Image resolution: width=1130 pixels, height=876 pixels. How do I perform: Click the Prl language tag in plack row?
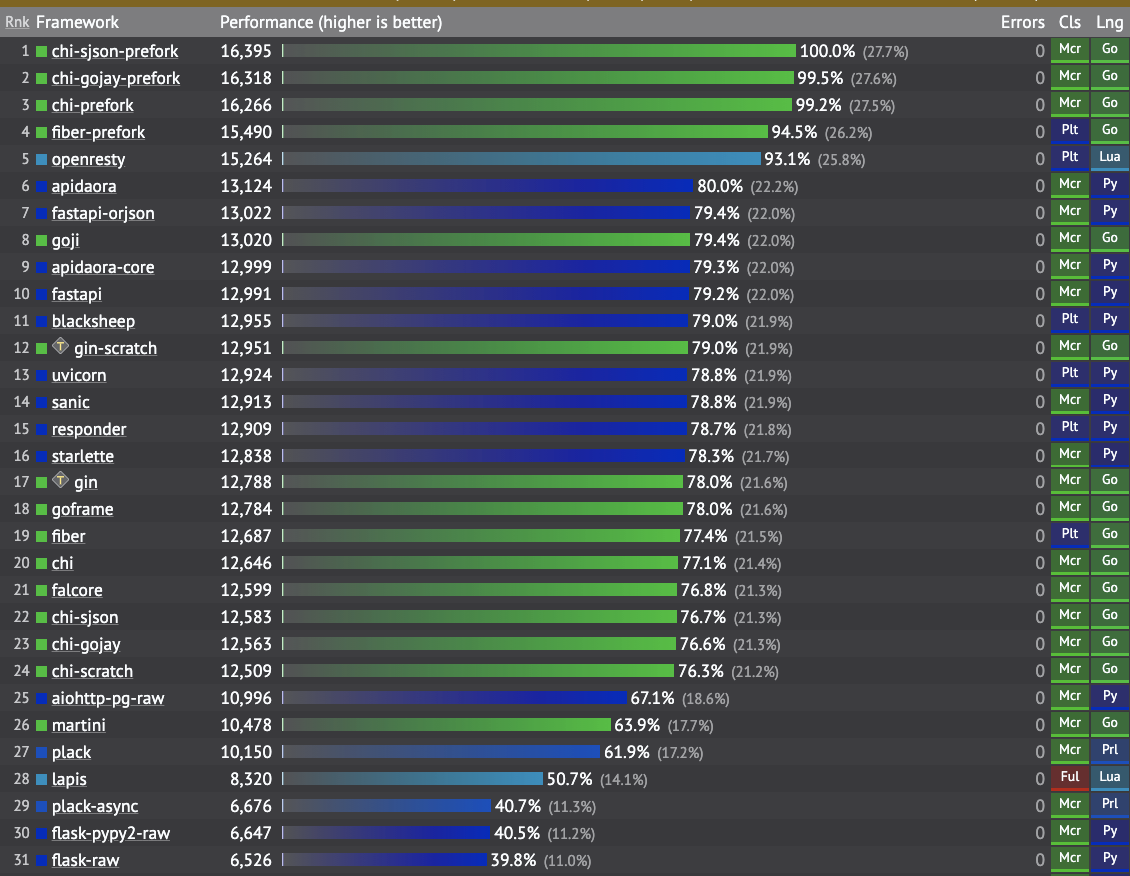point(1109,751)
